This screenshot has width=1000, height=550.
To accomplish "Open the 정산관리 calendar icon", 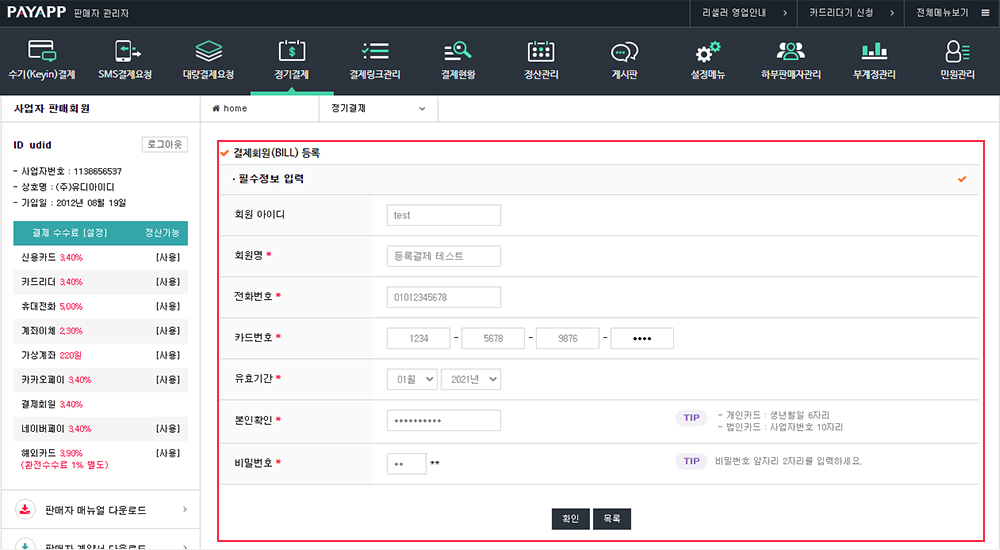I will click(541, 50).
